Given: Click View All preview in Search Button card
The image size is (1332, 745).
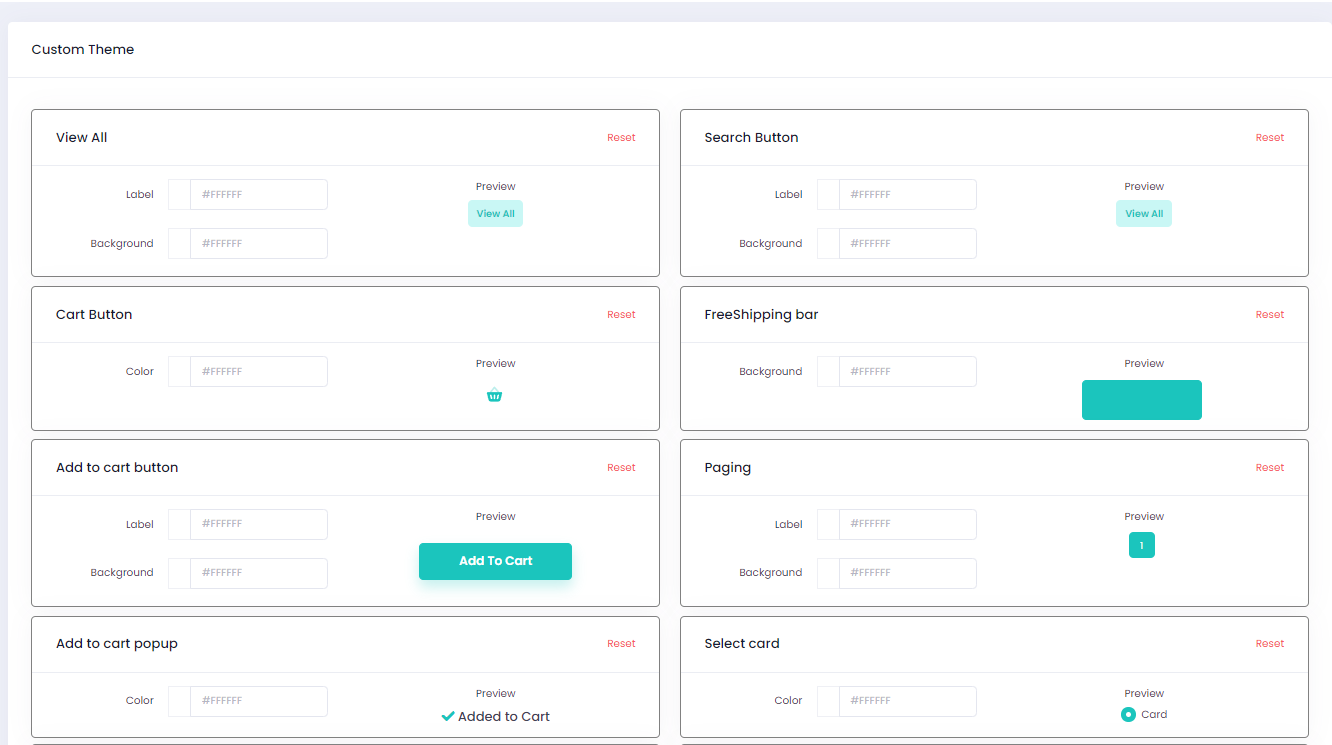Looking at the screenshot, I should (x=1144, y=214).
